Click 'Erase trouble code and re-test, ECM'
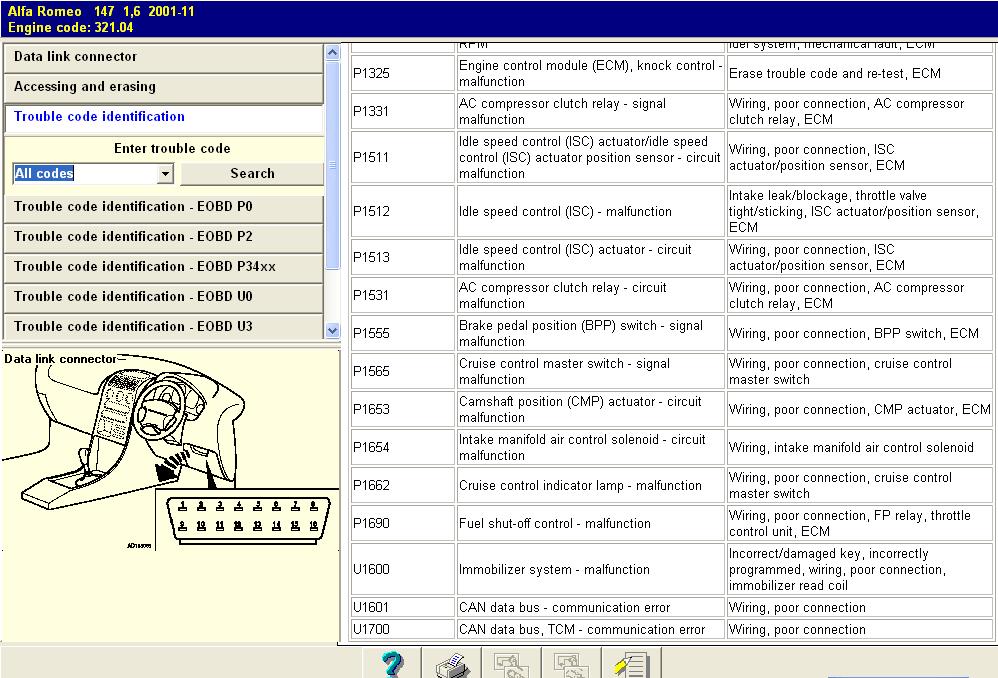The width and height of the screenshot is (998, 678). coord(859,73)
